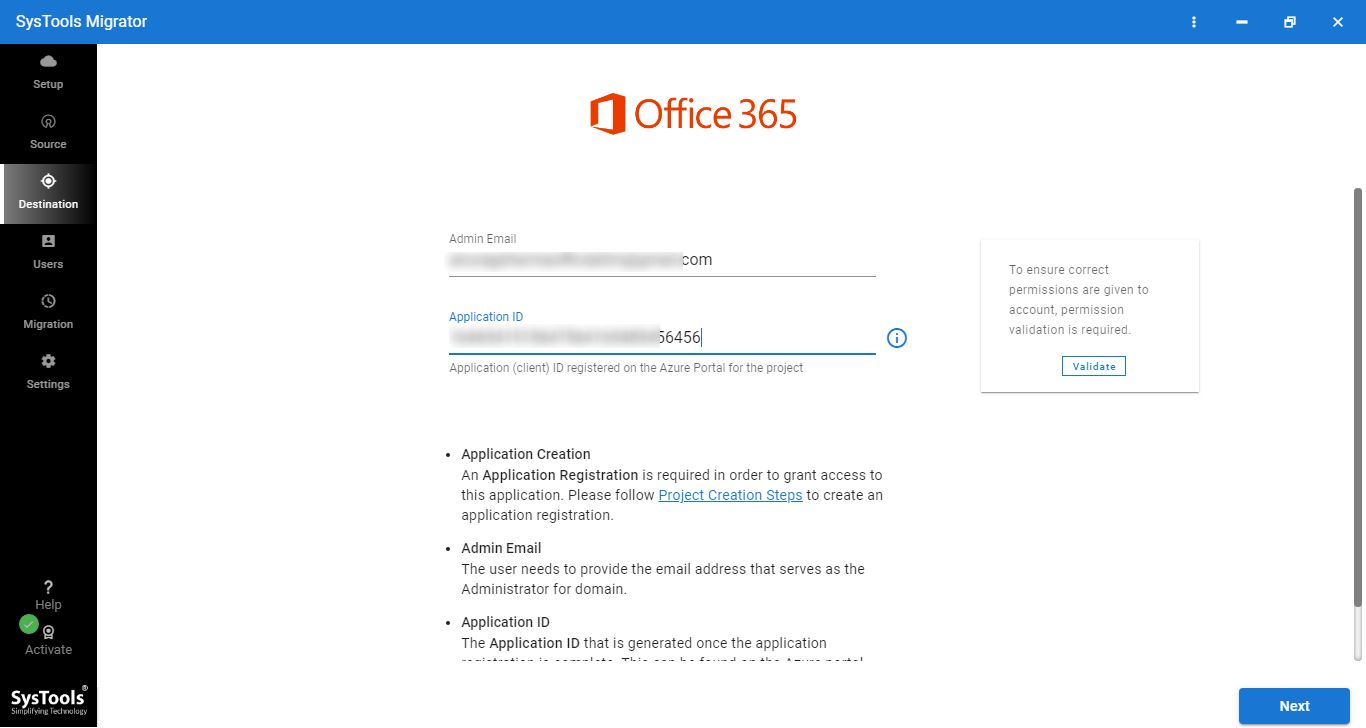Minimize the SysTools Migrator window

coord(1242,22)
